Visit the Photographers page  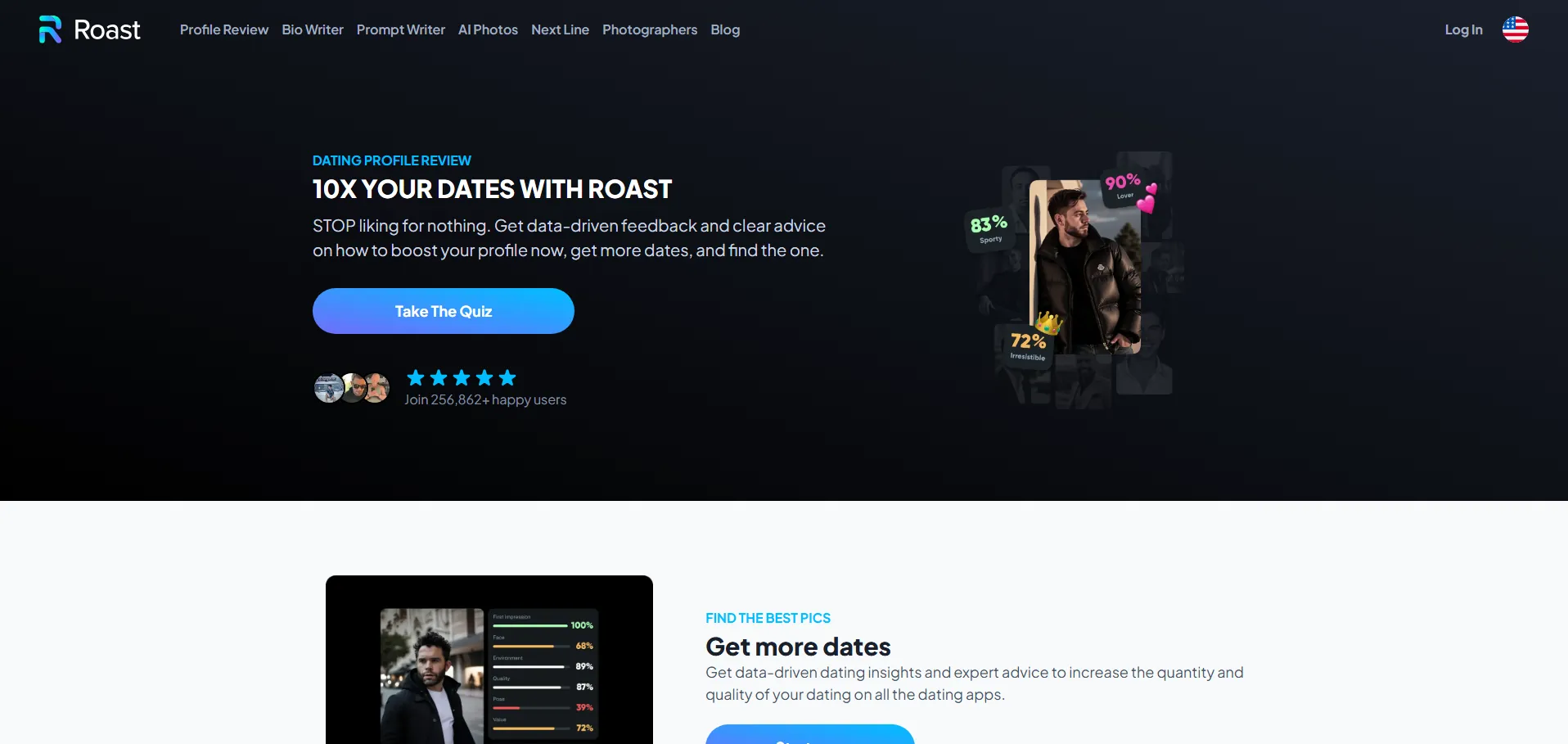(x=650, y=29)
